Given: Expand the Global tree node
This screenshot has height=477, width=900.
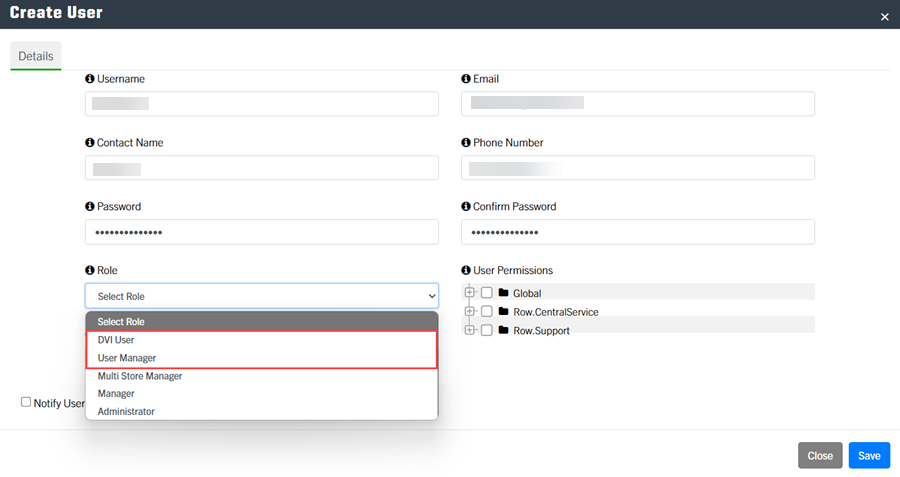Looking at the screenshot, I should 470,293.
